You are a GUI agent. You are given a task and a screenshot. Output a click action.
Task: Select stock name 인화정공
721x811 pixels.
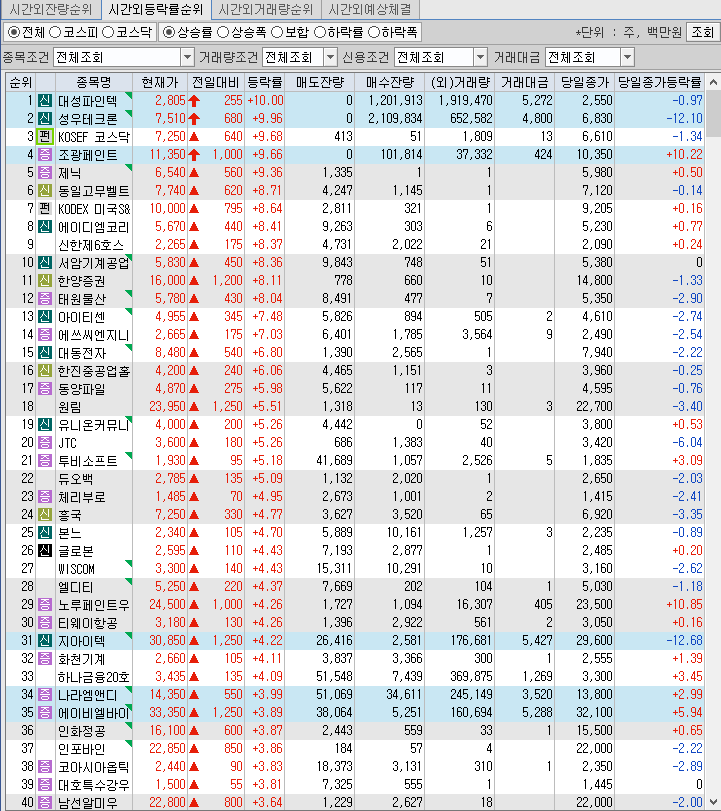tap(82, 730)
